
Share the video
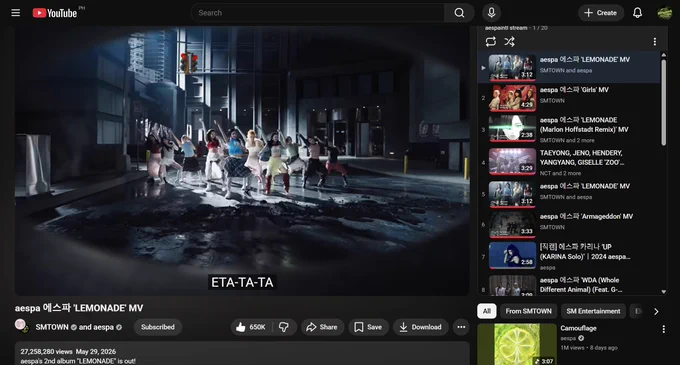pos(322,327)
